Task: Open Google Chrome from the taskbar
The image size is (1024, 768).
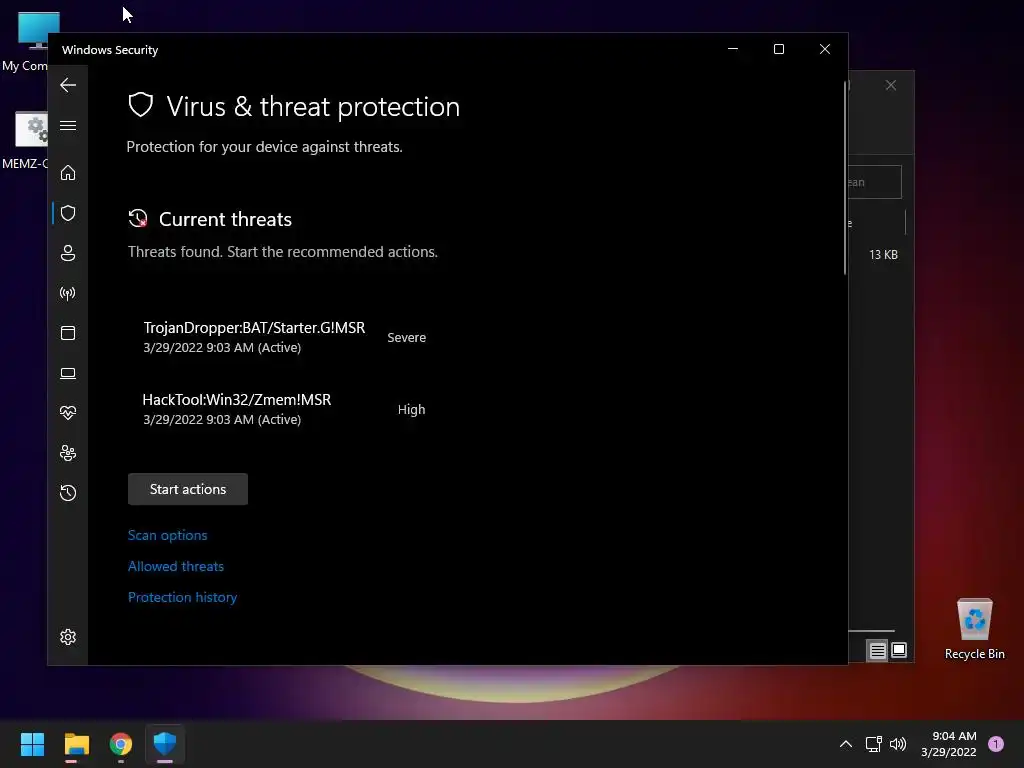Action: (x=121, y=744)
